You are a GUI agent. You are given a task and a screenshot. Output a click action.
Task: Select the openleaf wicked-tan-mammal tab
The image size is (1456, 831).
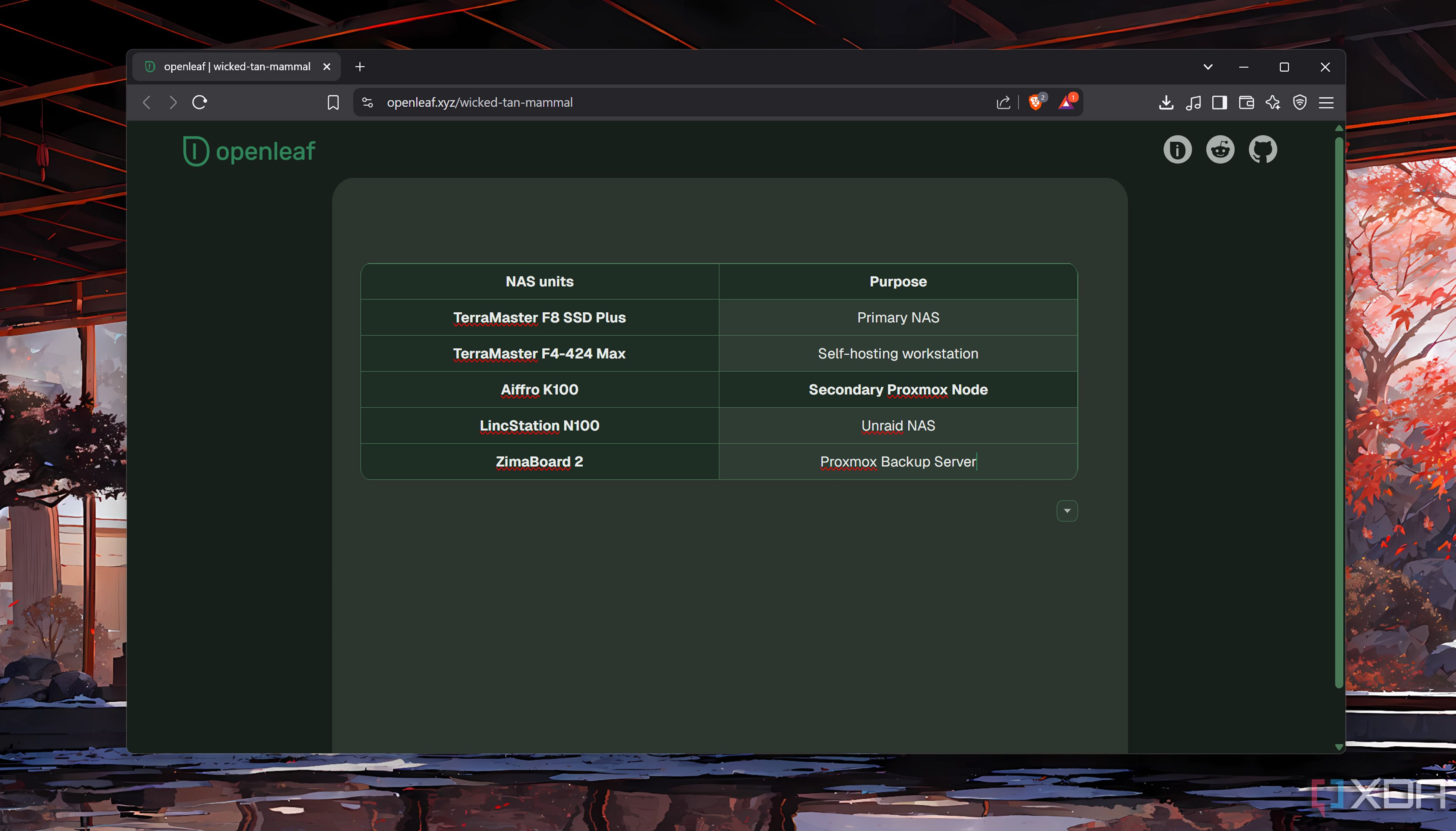tap(236, 67)
